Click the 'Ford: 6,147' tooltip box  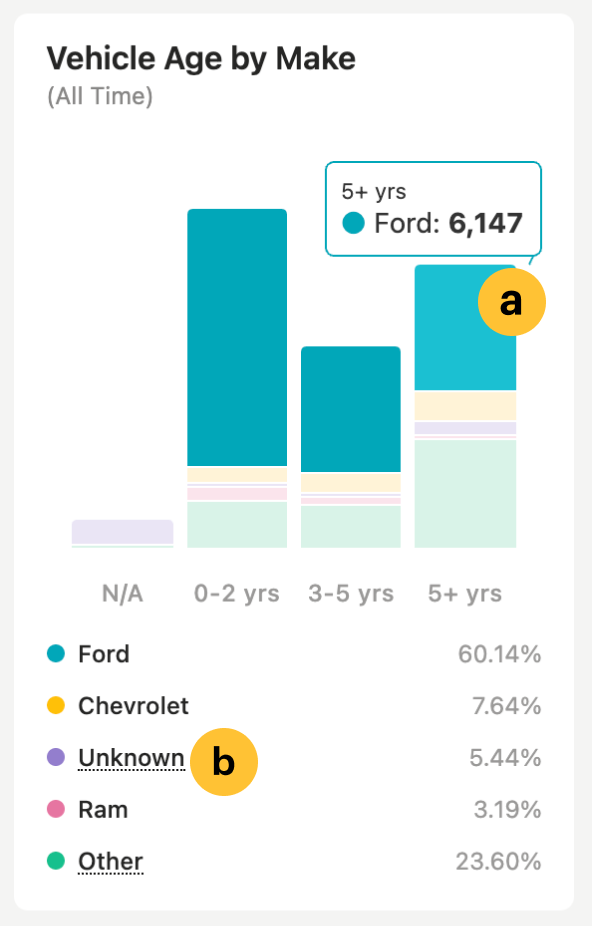(x=433, y=210)
